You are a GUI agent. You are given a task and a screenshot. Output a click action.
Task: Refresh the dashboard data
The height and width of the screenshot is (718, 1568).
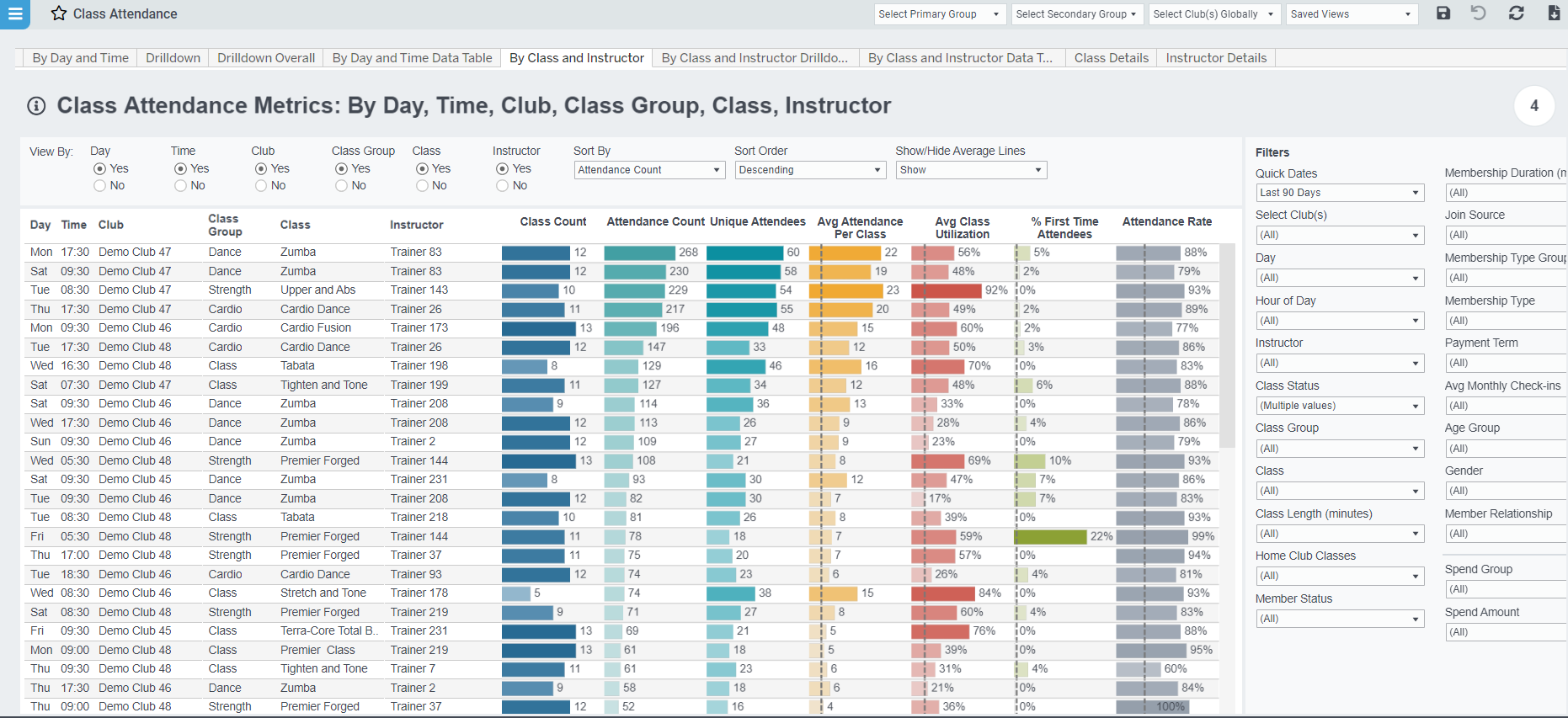coord(1515,13)
